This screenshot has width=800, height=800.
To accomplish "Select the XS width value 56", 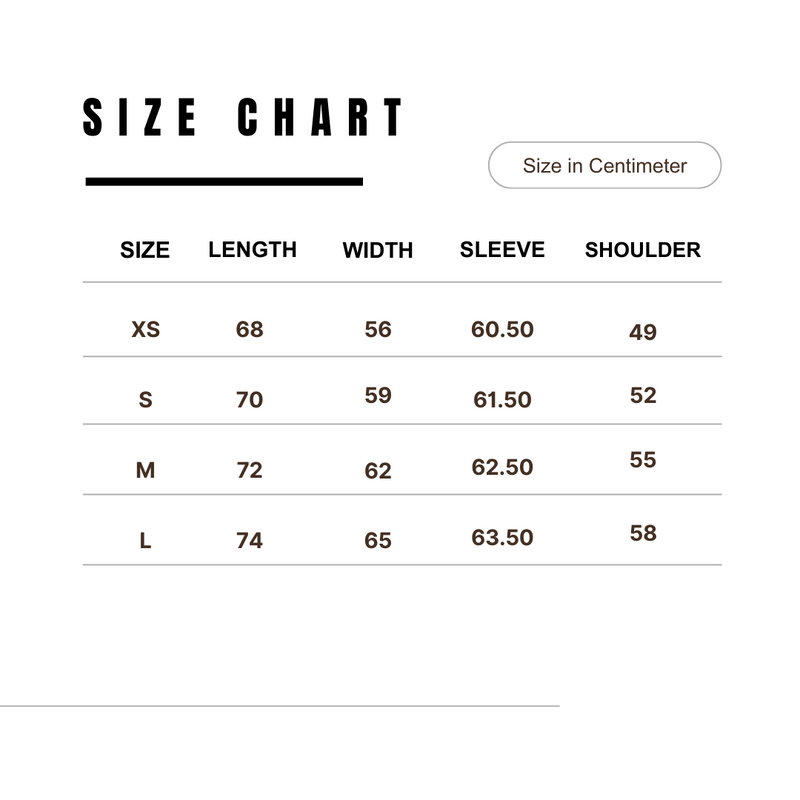I will tap(378, 329).
